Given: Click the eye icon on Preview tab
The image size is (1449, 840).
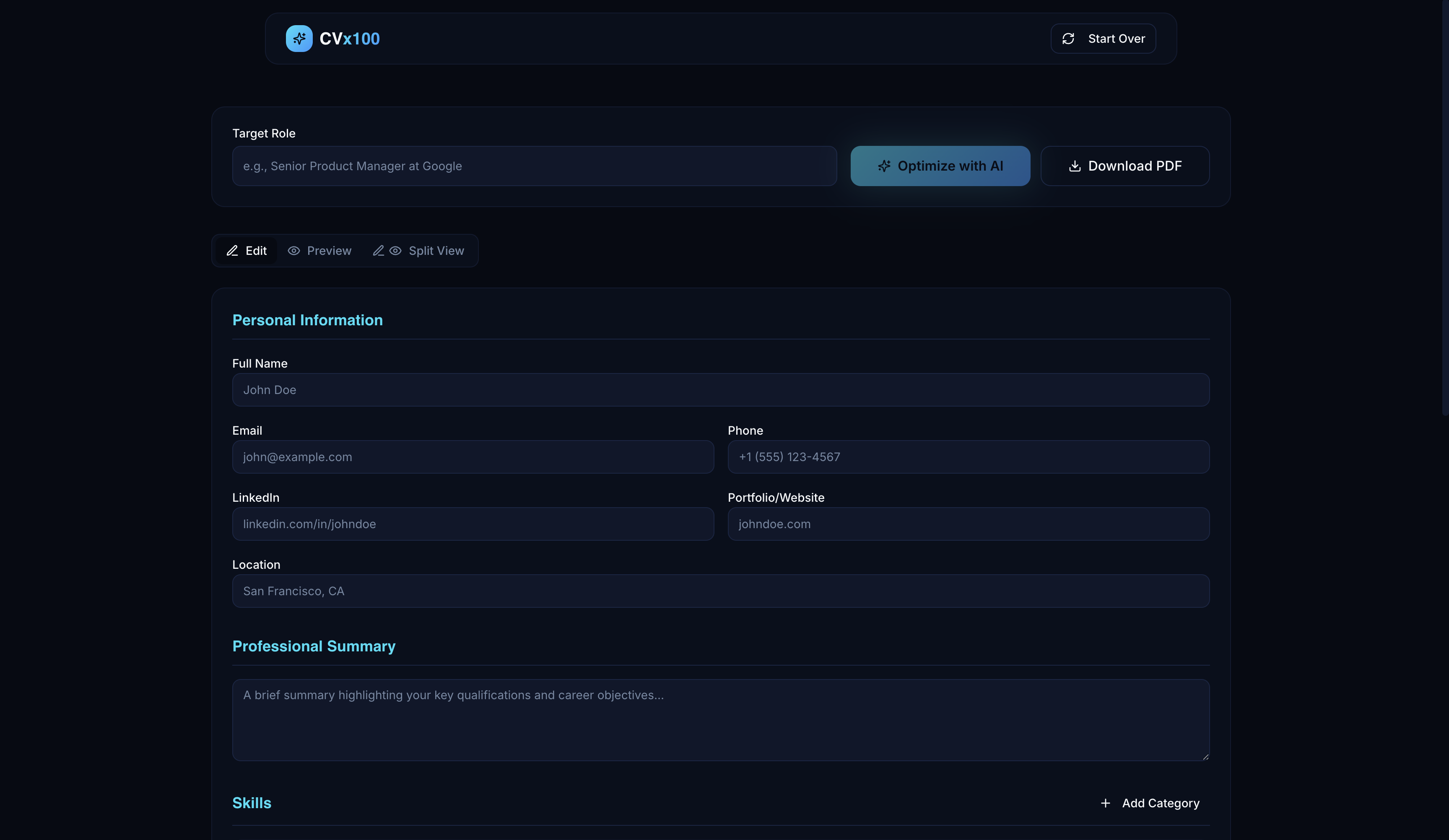Looking at the screenshot, I should tap(294, 251).
